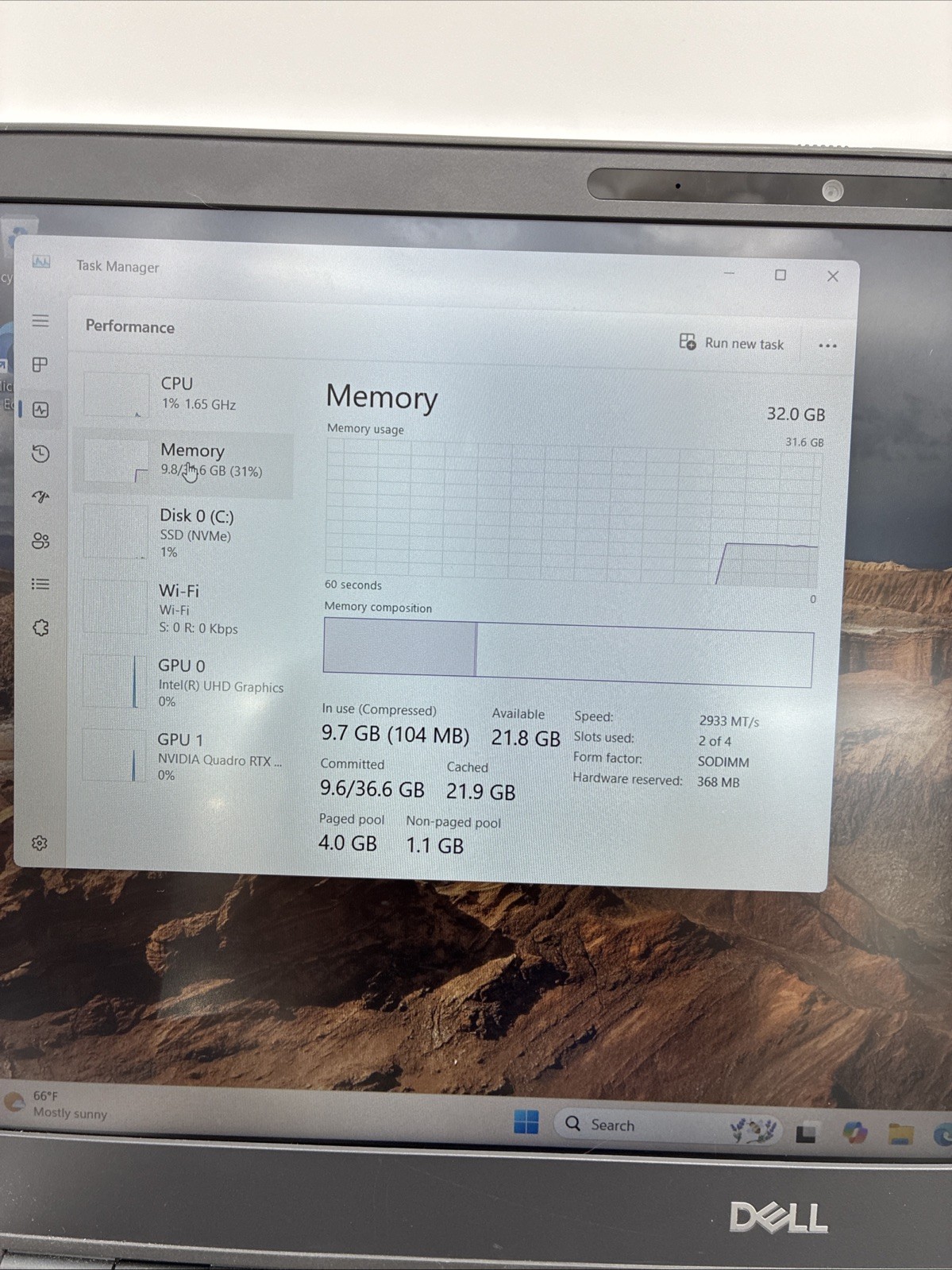The width and height of the screenshot is (952, 1270).
Task: Open the weather widget showing 66°F
Action: (x=56, y=1104)
